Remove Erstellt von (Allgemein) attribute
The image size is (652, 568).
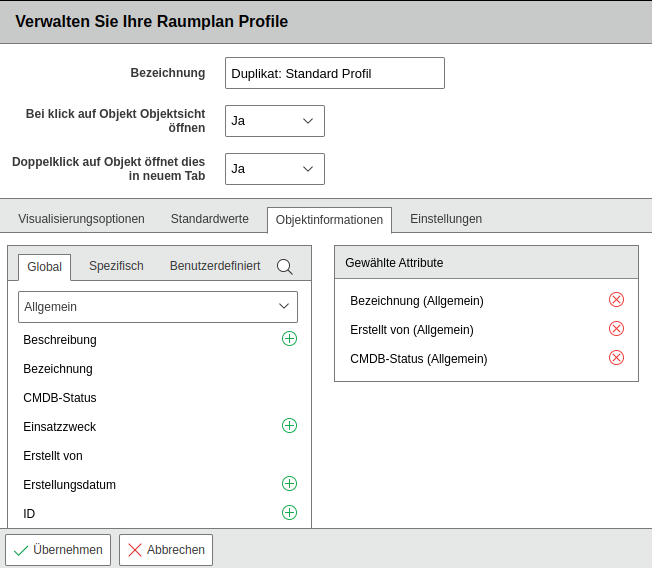(x=616, y=329)
